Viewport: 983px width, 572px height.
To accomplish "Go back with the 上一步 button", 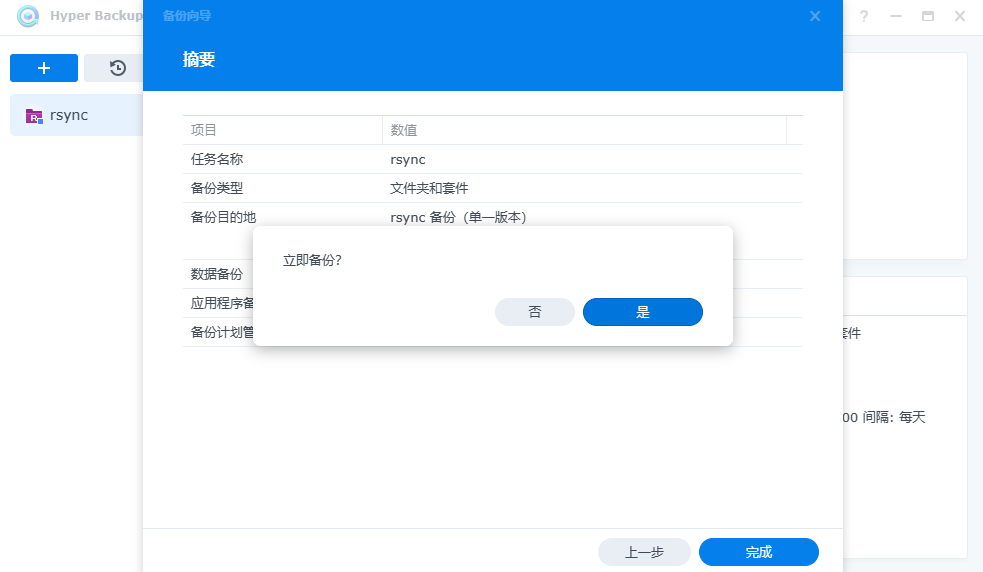I will [644, 552].
